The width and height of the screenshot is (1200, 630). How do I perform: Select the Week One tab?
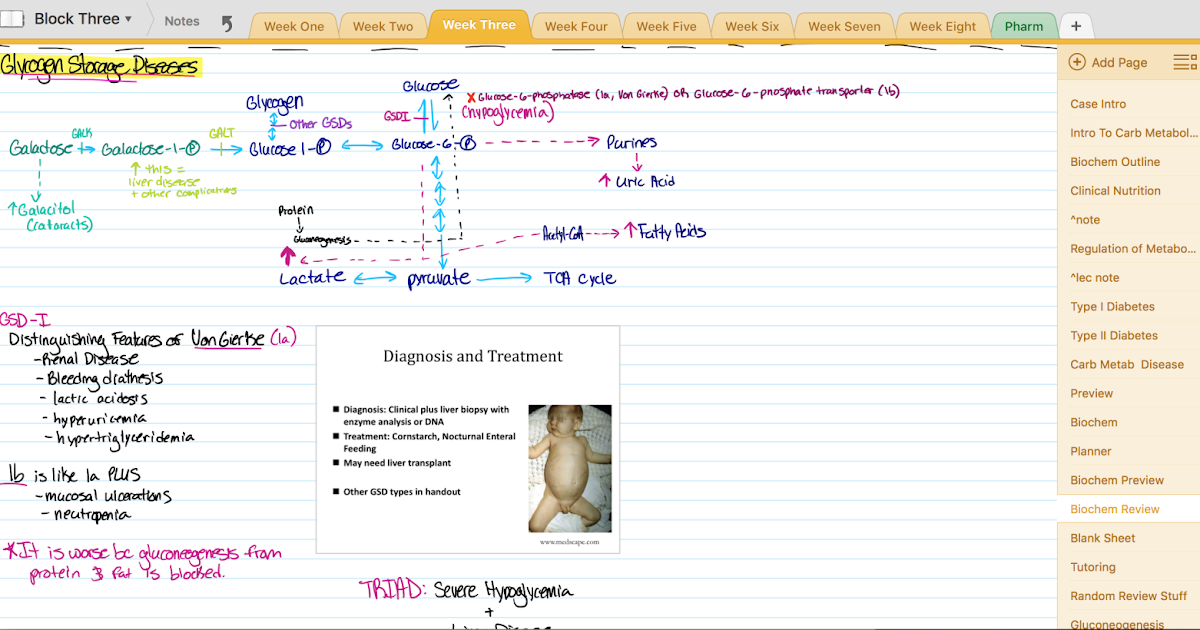pyautogui.click(x=293, y=27)
